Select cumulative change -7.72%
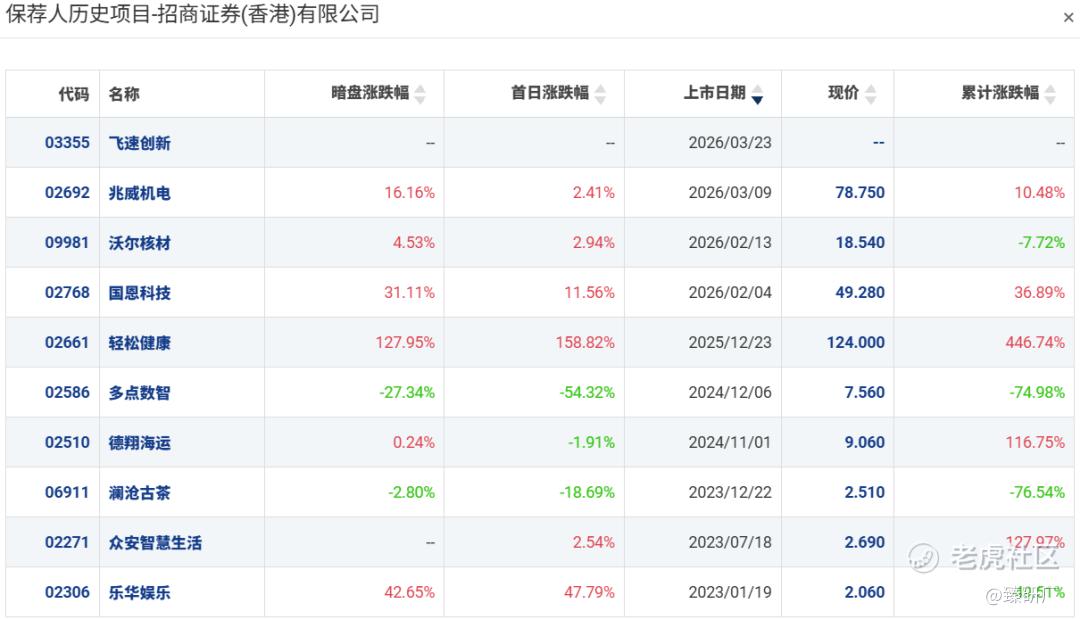Image resolution: width=1080 pixels, height=620 pixels. [x=1041, y=242]
